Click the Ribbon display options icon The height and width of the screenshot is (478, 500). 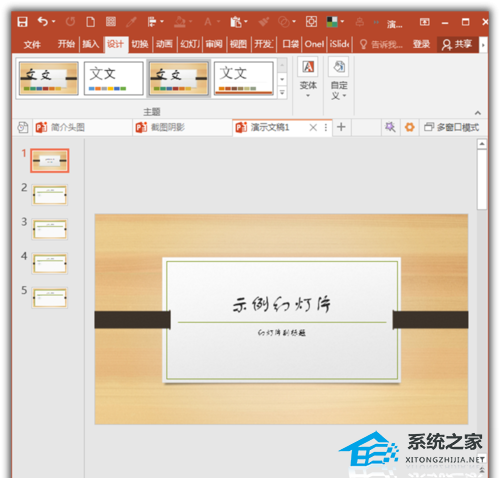[425, 22]
